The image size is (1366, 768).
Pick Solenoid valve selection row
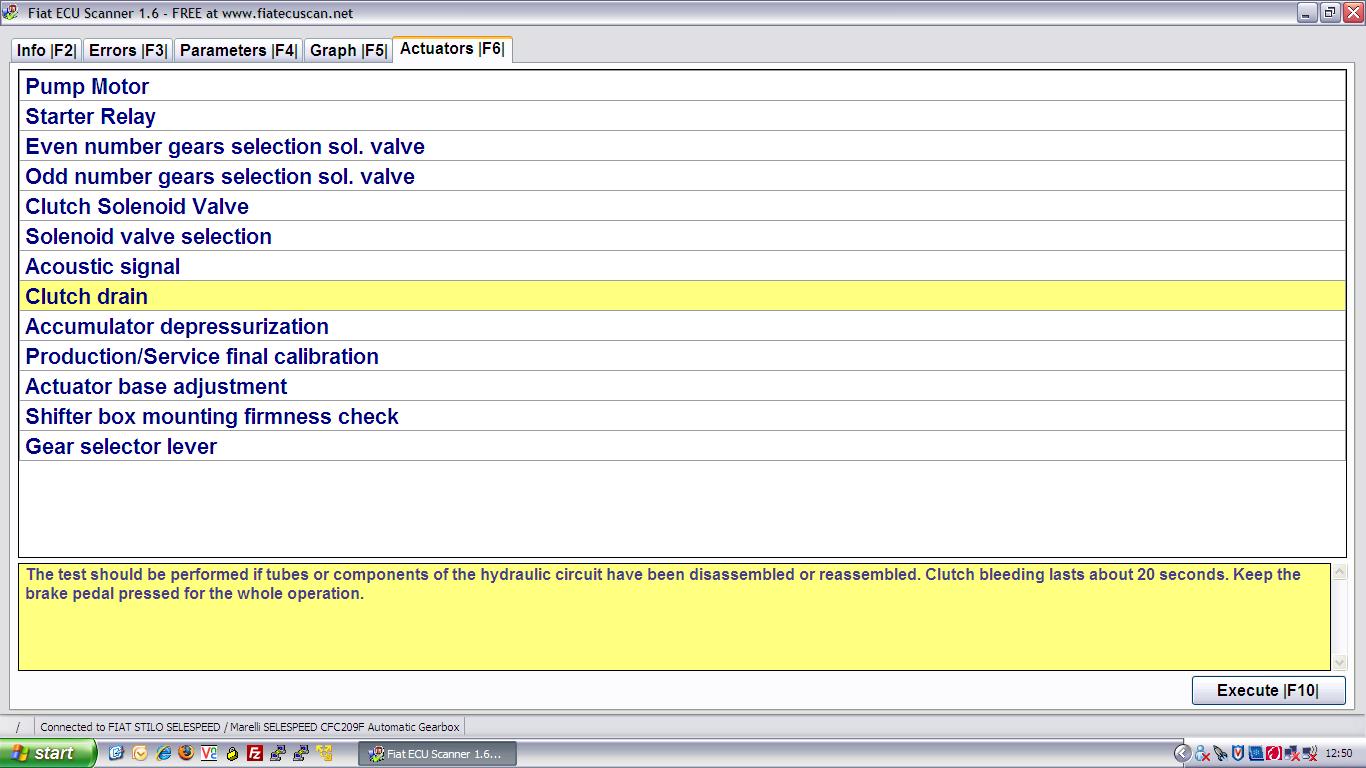(682, 236)
